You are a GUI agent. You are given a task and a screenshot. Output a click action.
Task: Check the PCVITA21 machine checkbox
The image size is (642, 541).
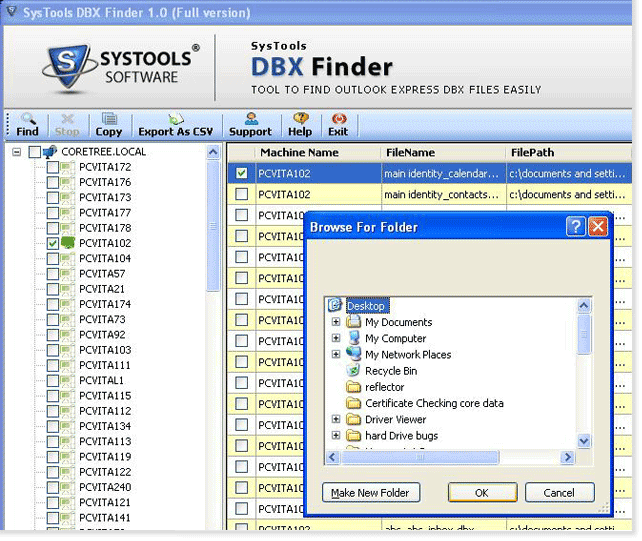tap(52, 289)
